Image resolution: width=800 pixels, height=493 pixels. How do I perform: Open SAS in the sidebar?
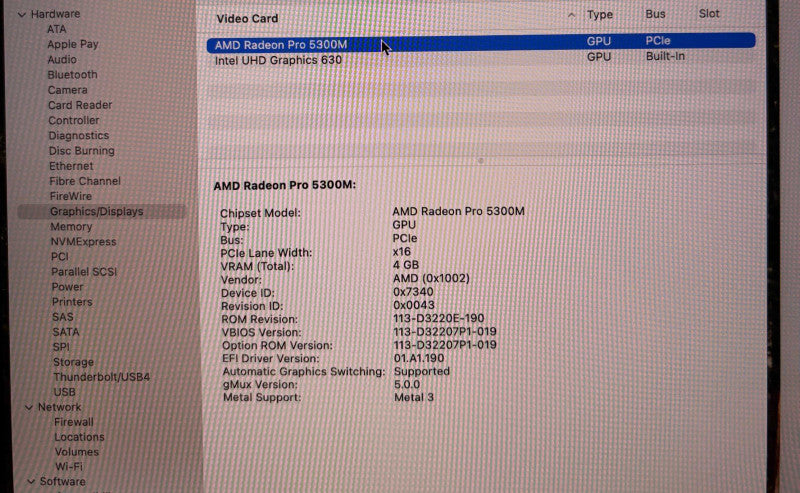[63, 317]
